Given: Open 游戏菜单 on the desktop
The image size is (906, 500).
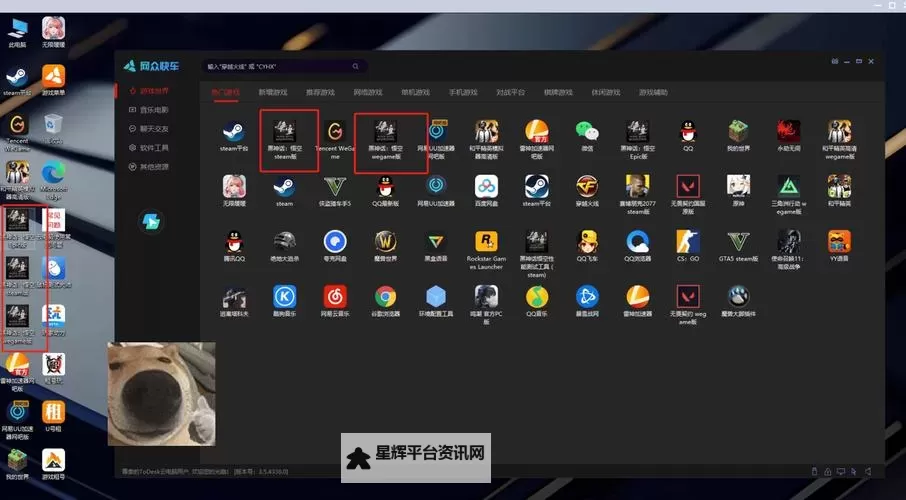Looking at the screenshot, I should 53,80.
